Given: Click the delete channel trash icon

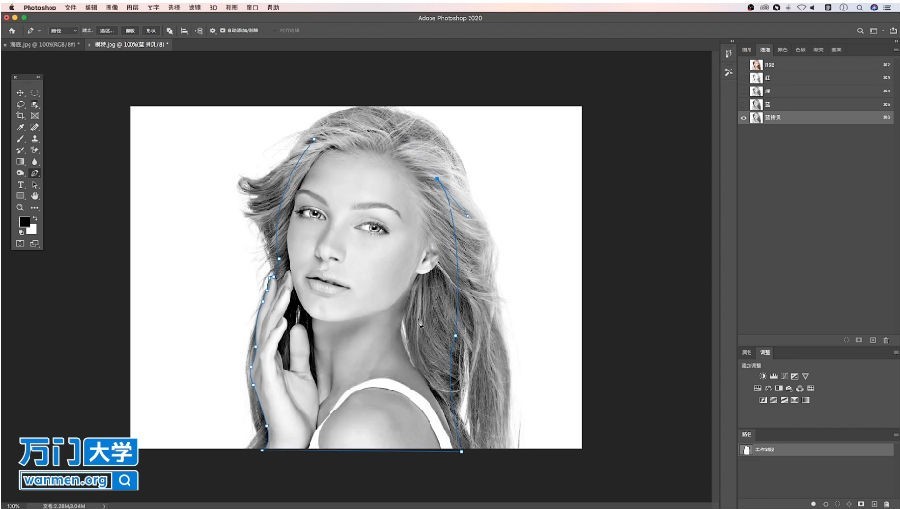Looking at the screenshot, I should point(886,340).
